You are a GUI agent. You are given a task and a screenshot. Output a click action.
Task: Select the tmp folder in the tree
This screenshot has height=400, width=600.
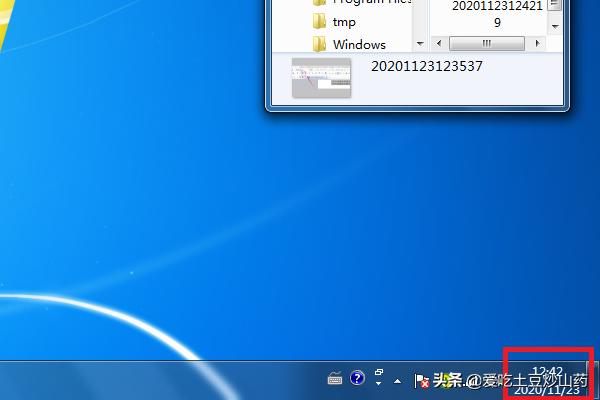click(344, 22)
